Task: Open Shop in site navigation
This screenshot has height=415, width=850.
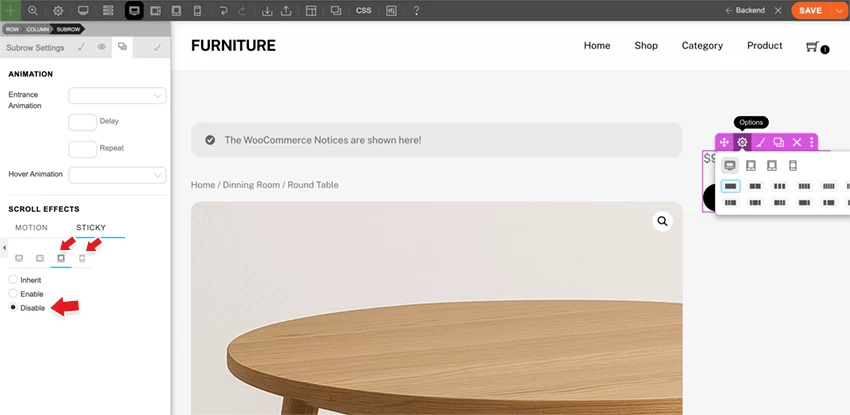Action: coord(646,46)
